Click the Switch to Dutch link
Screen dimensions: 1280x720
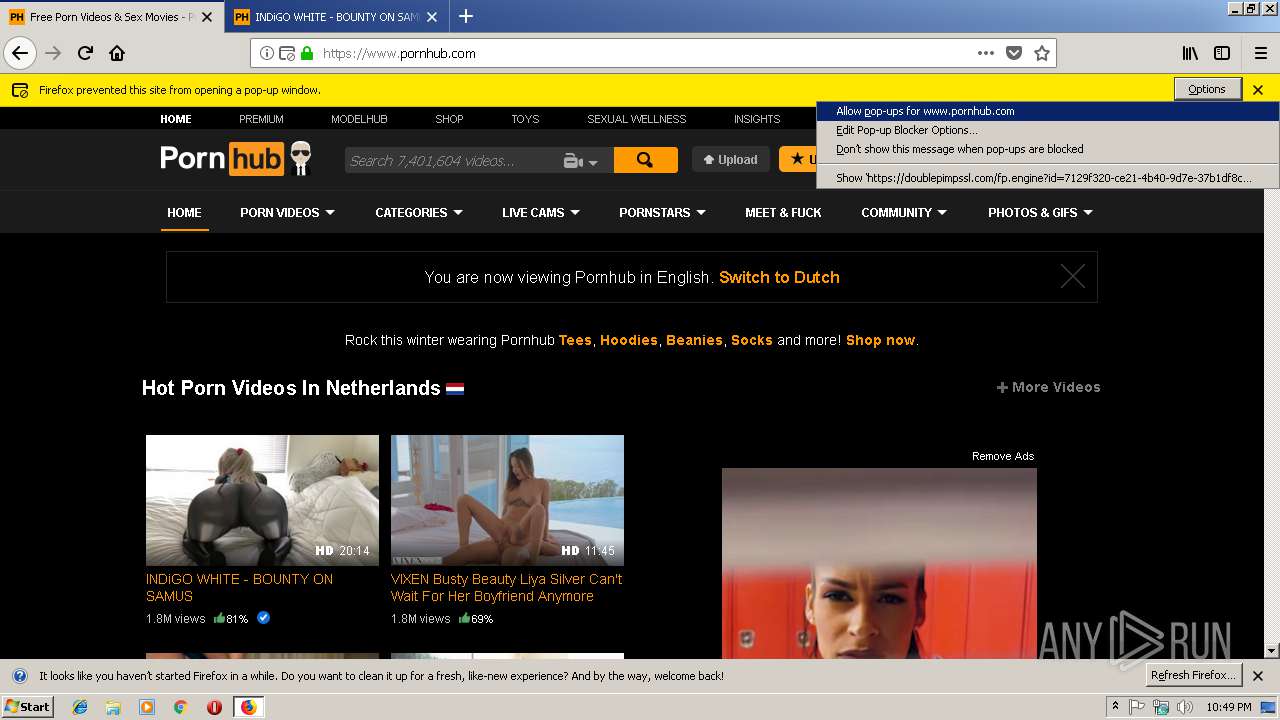click(779, 277)
